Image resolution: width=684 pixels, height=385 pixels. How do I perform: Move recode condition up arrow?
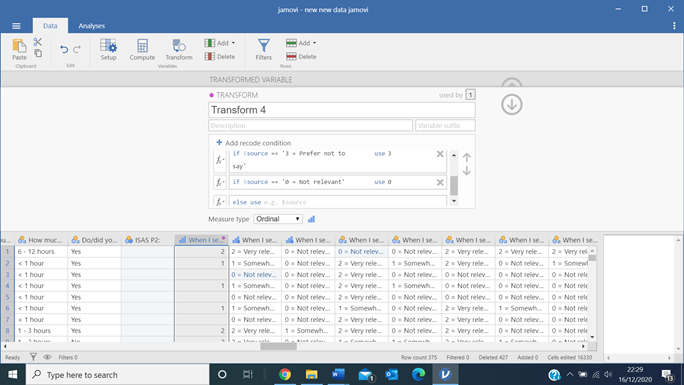467,157
